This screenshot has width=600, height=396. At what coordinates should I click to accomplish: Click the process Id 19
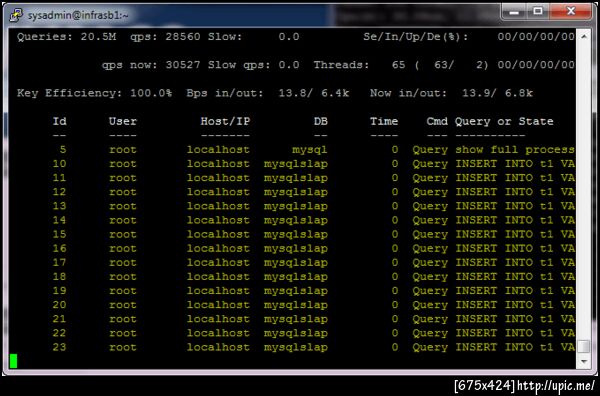coord(59,291)
